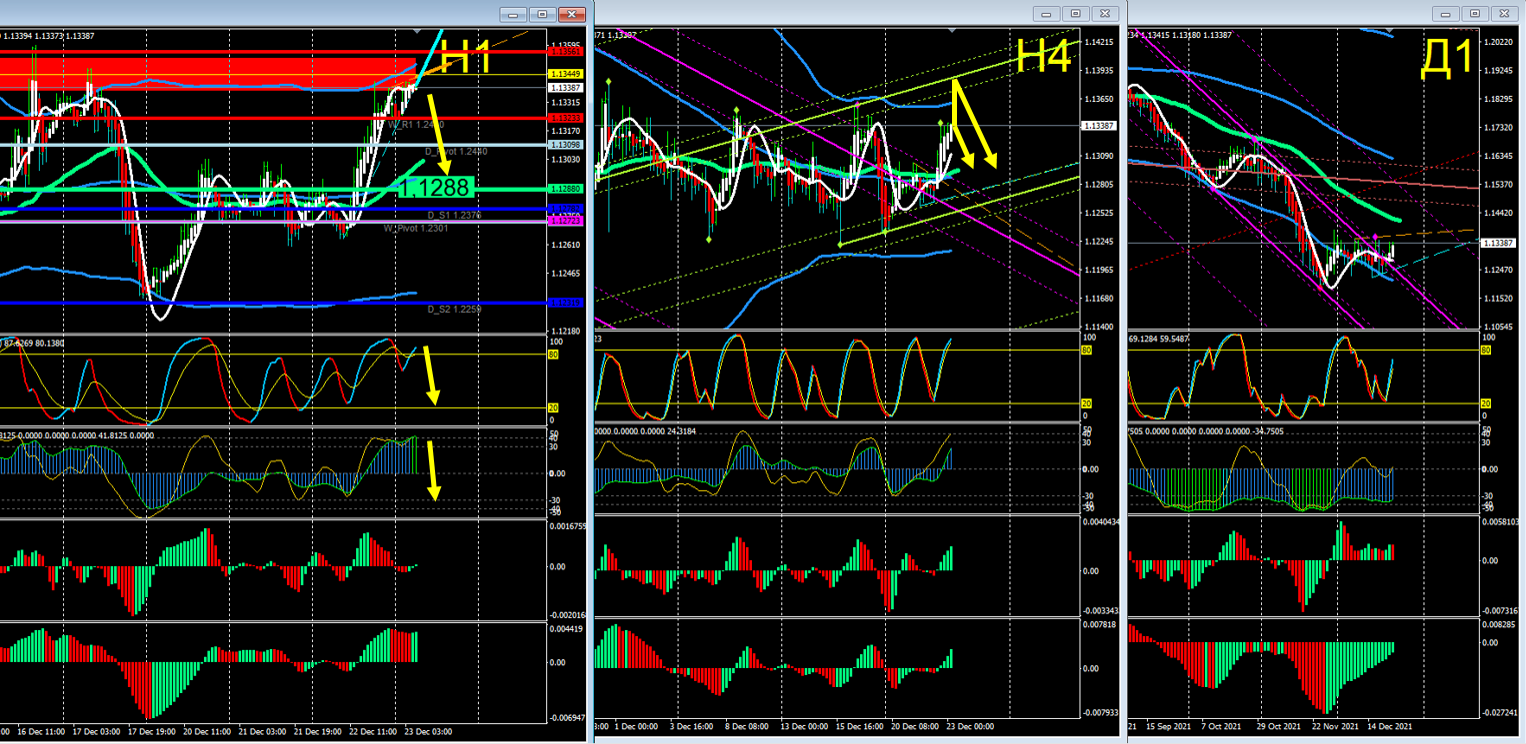Restore down the H4 chart window
The width and height of the screenshot is (1526, 744).
tap(1075, 14)
